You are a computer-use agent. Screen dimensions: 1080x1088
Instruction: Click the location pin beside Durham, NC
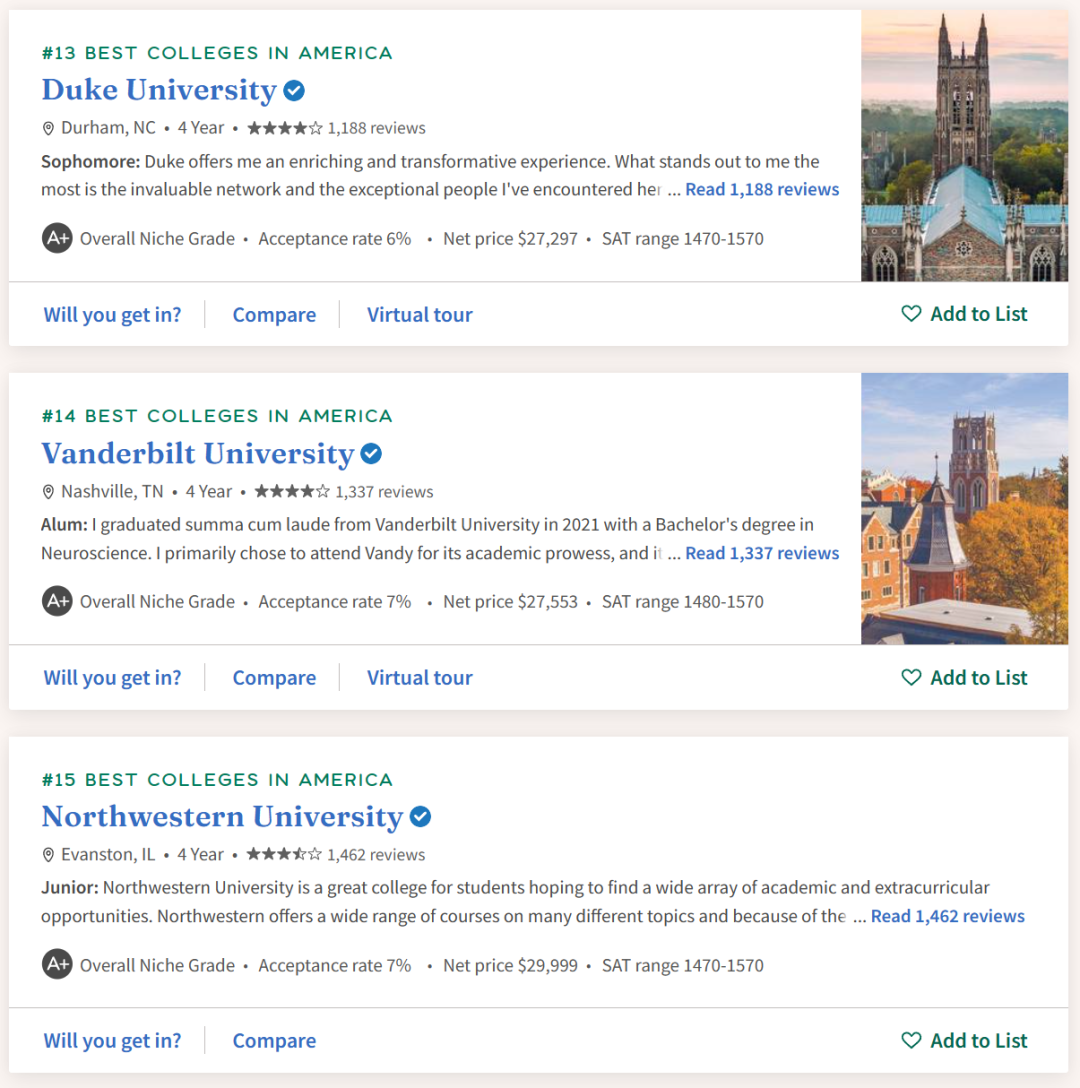click(x=48, y=128)
